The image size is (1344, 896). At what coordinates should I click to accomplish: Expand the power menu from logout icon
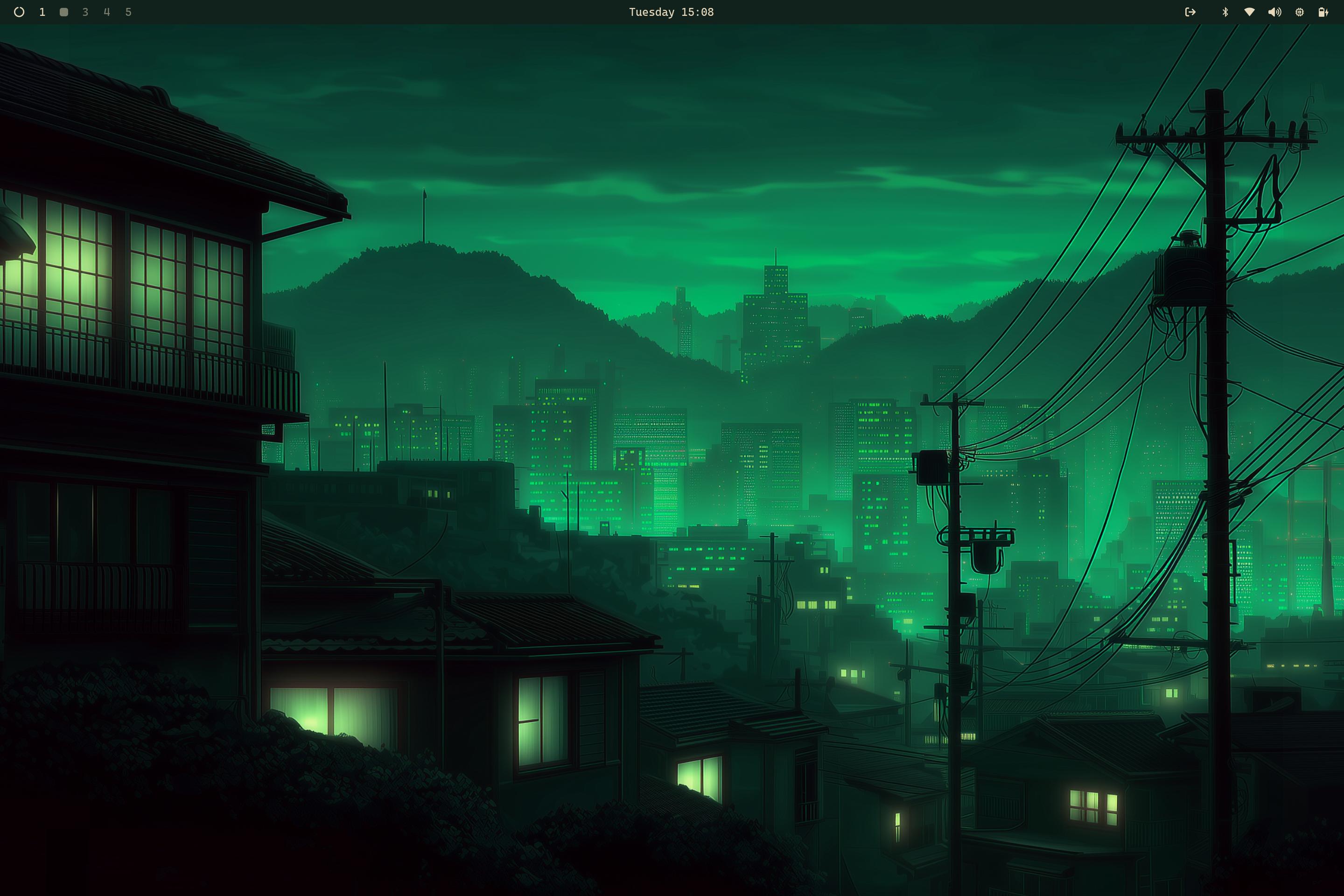(1190, 12)
